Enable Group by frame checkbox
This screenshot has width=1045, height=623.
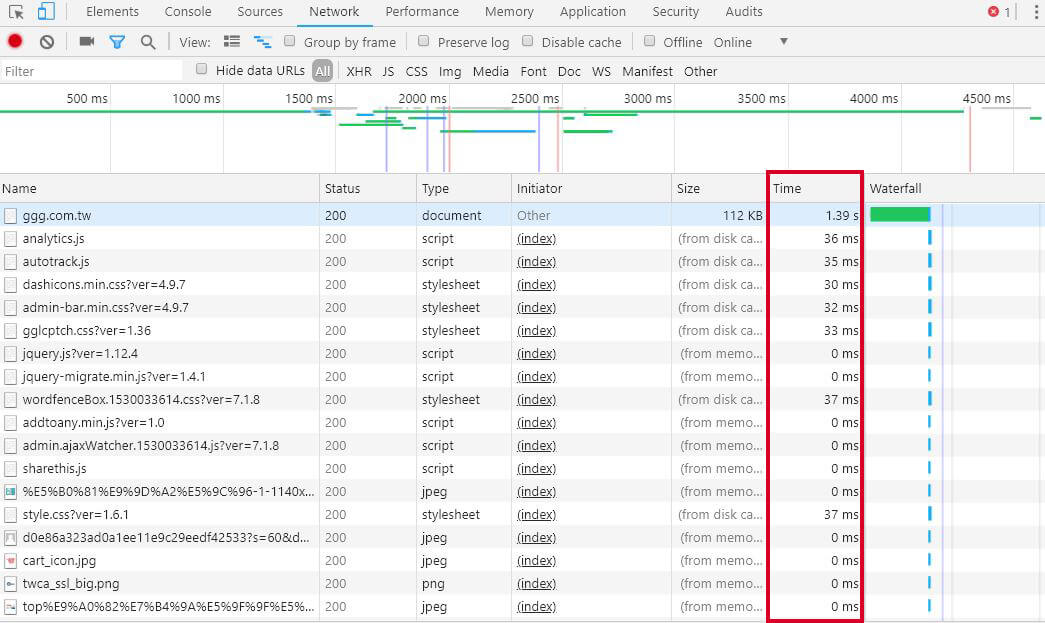pyautogui.click(x=289, y=41)
